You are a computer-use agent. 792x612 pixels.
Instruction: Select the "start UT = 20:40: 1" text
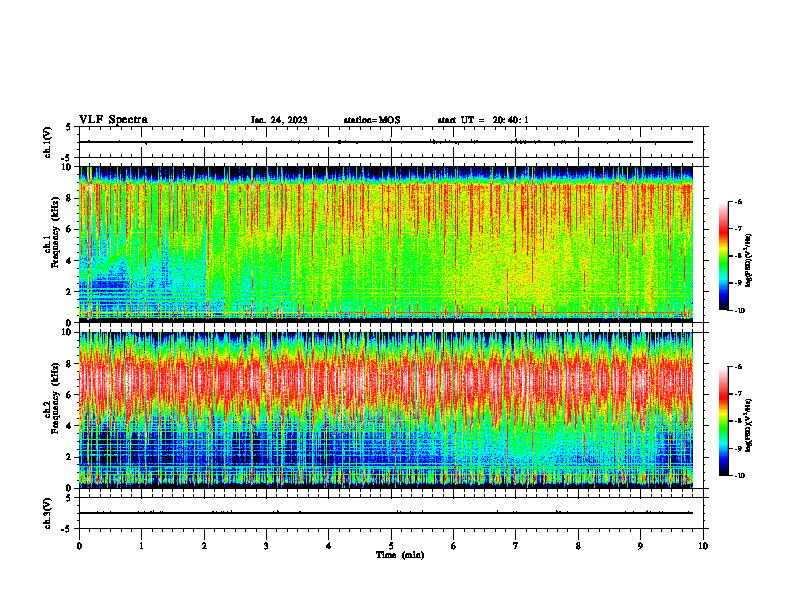pos(483,120)
